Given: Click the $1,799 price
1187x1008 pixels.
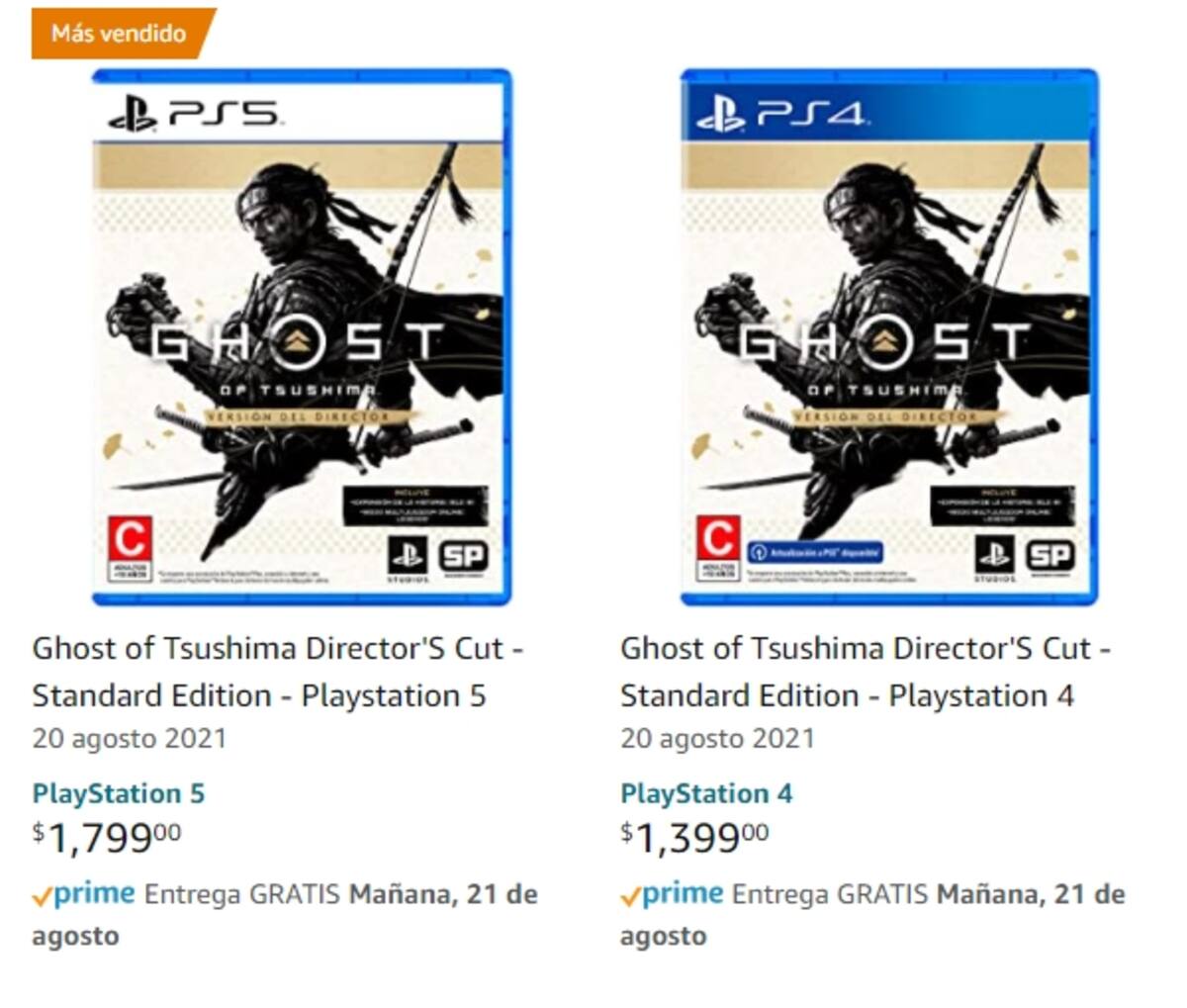Looking at the screenshot, I should pos(107,839).
